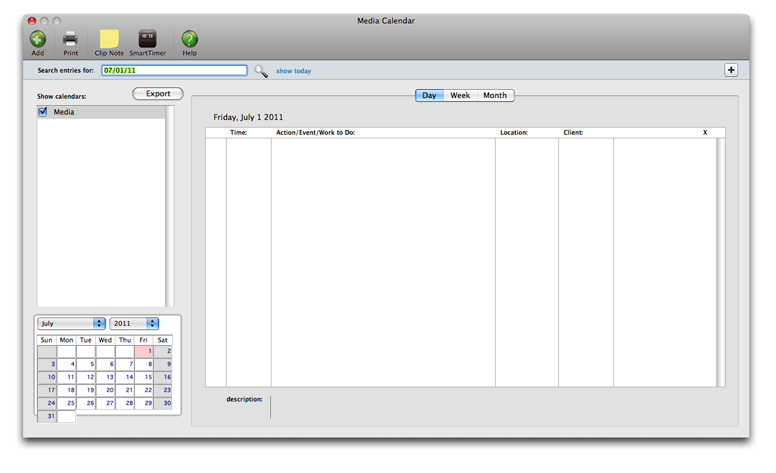Click the Print toolbar icon
Image resolution: width=776 pixels, height=473 pixels.
71,39
